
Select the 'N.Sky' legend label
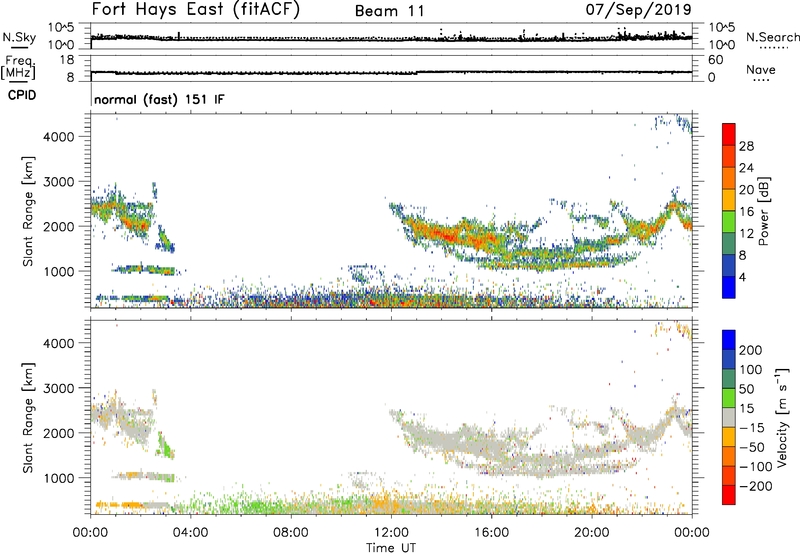pyautogui.click(x=19, y=37)
